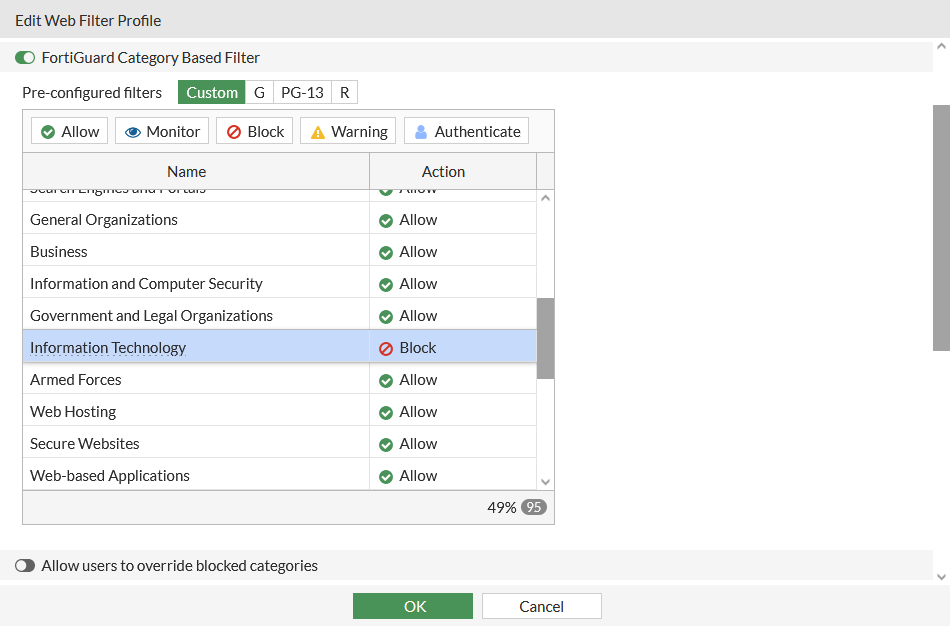Click the Cancel button
The image size is (950, 626).
[x=541, y=605]
